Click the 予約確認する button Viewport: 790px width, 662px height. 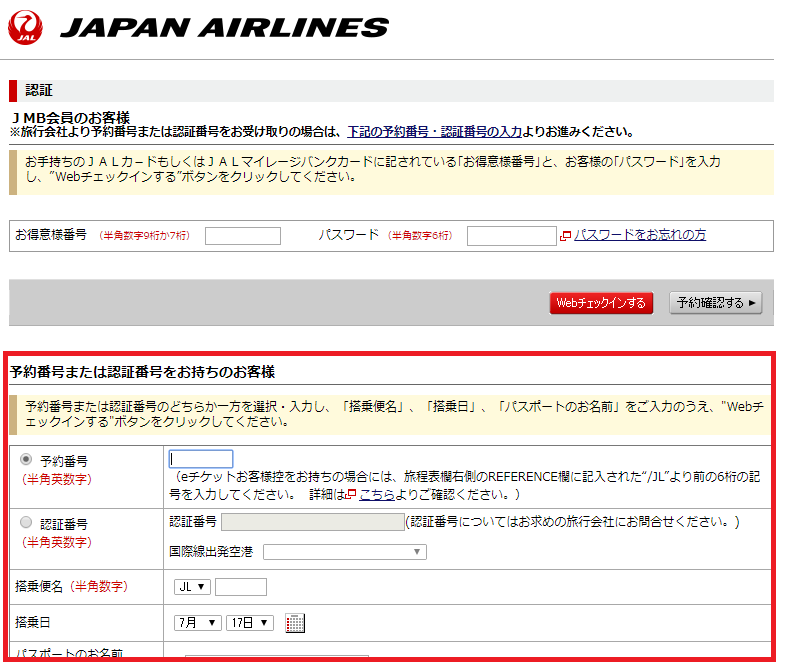pyautogui.click(x=715, y=303)
